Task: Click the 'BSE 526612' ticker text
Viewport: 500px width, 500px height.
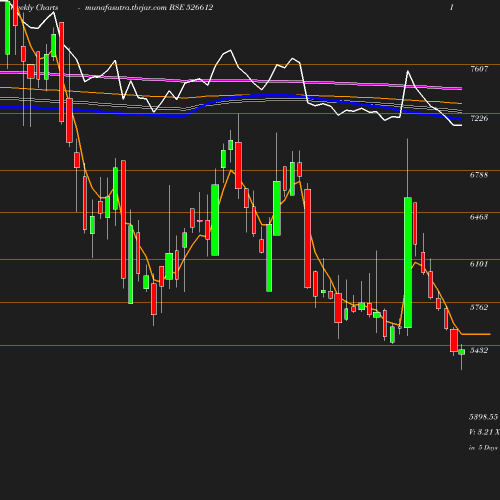Action: [x=191, y=7]
